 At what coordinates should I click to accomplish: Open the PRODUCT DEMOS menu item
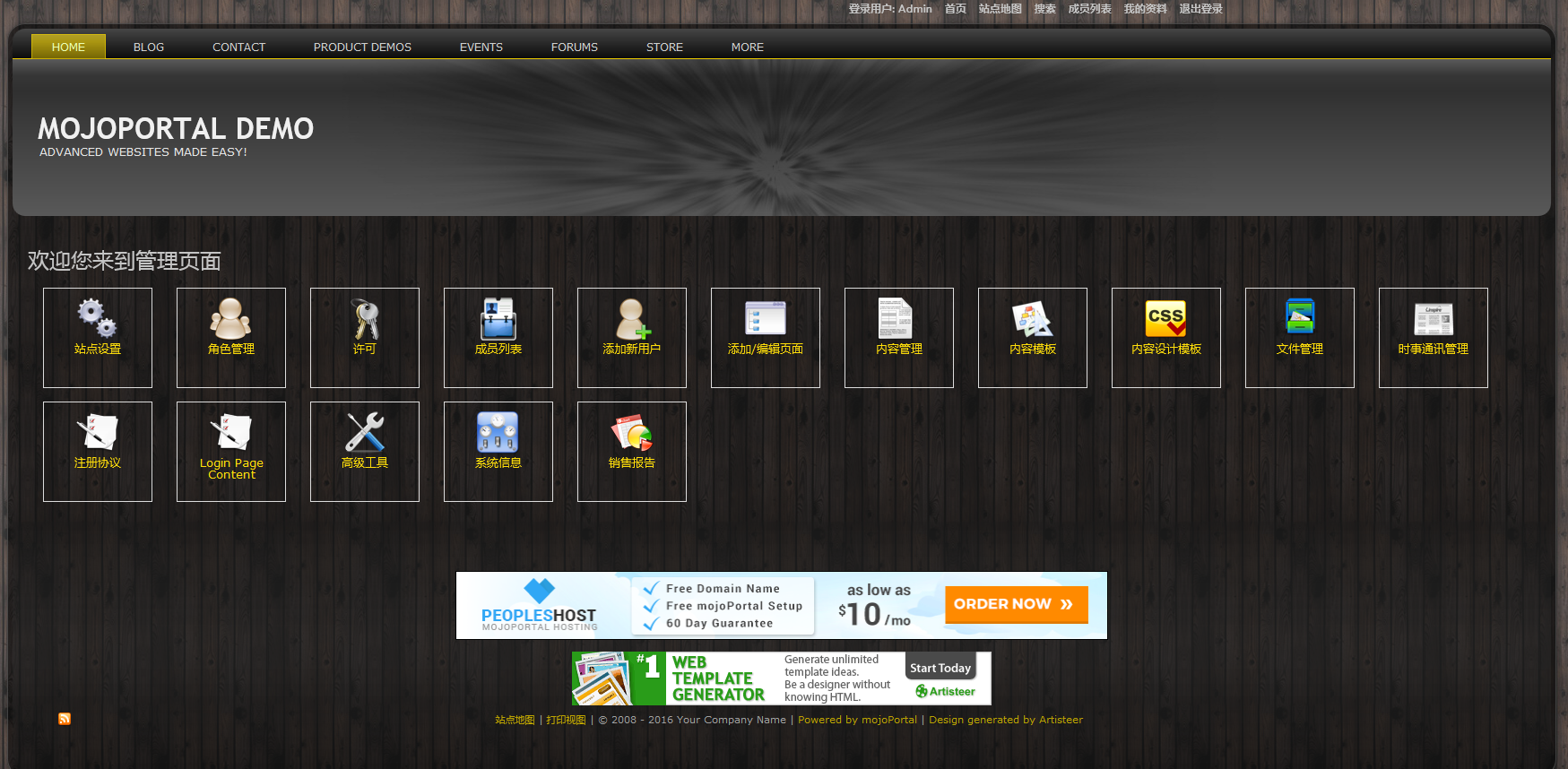[362, 48]
